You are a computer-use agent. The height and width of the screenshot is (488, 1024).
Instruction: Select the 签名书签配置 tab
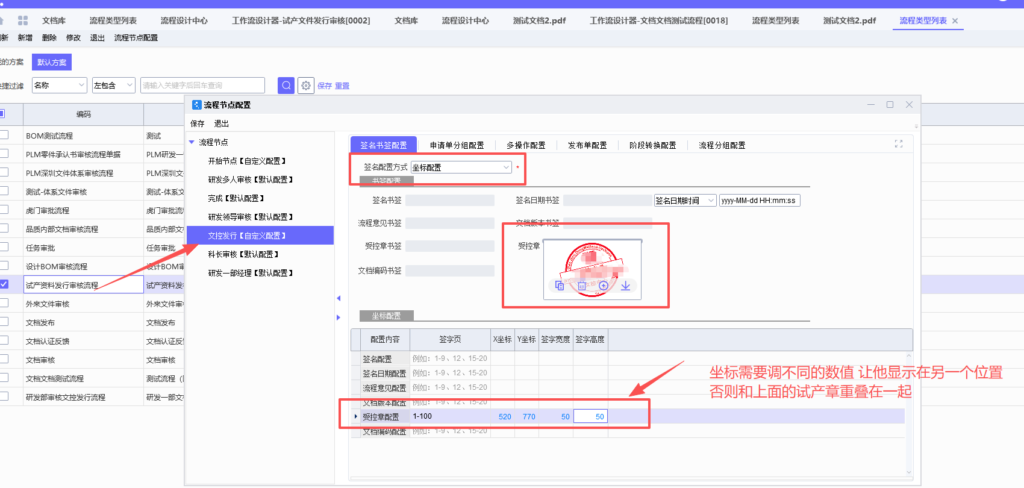click(x=384, y=145)
